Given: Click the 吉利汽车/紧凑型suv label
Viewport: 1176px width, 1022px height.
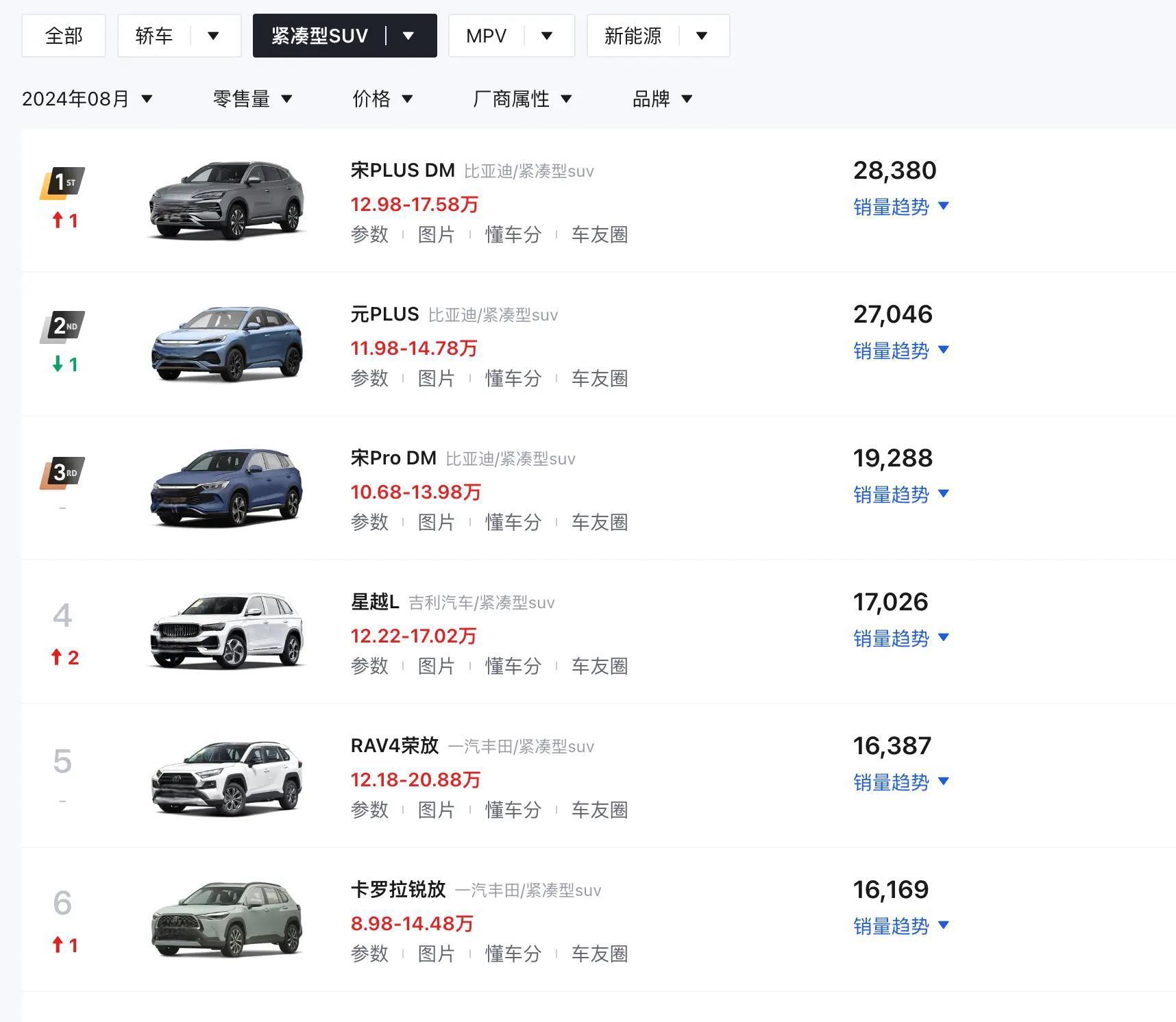Looking at the screenshot, I should pos(482,602).
